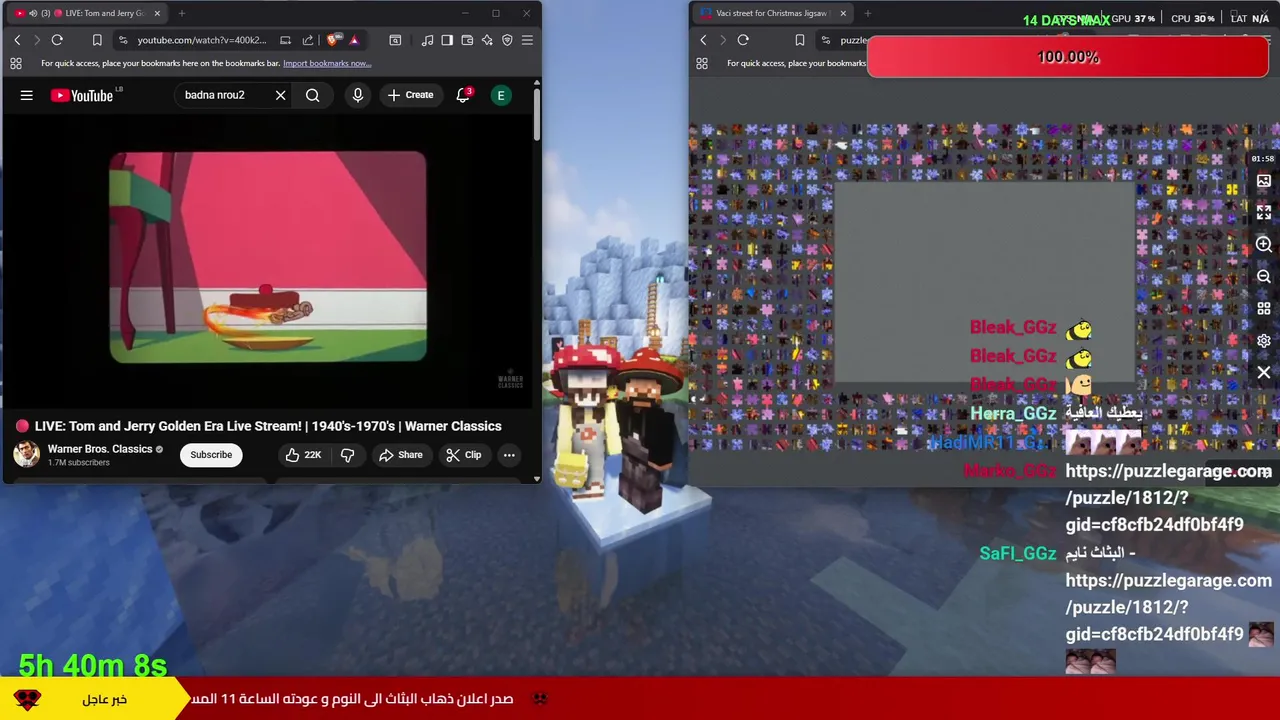Open YouTube hamburger guide menu
Image resolution: width=1280 pixels, height=720 pixels.
pos(27,95)
